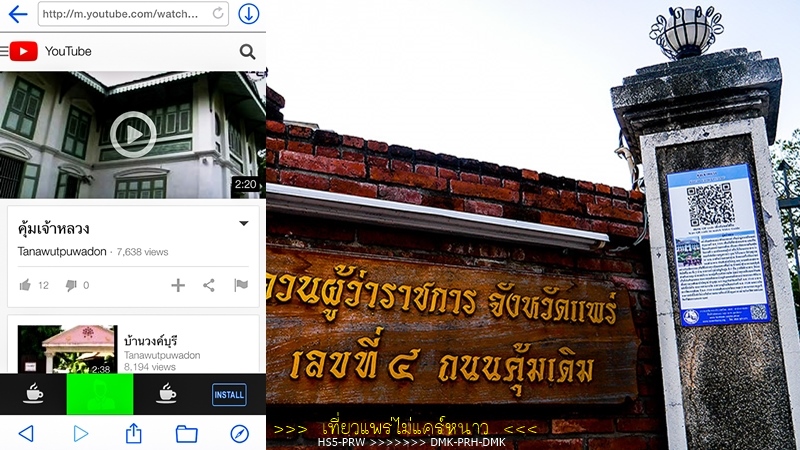Click the คุ้มเจ้าหลวง video title

point(54,228)
